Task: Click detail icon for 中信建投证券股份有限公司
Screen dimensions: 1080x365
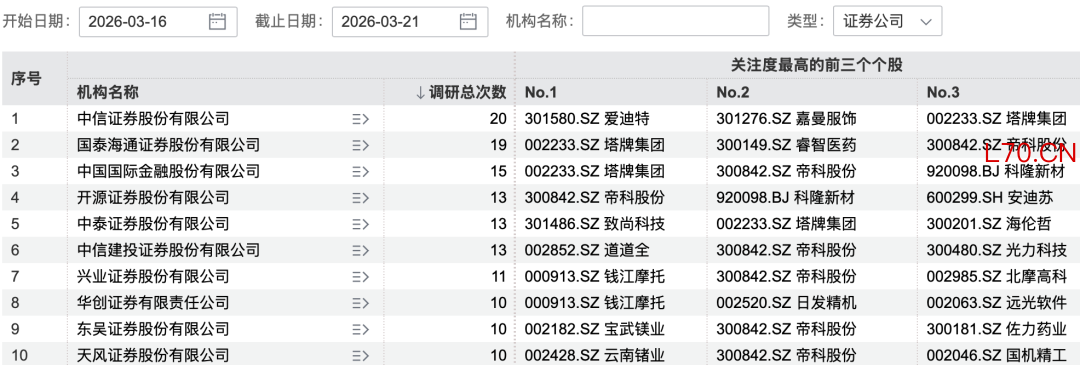Action: (360, 251)
